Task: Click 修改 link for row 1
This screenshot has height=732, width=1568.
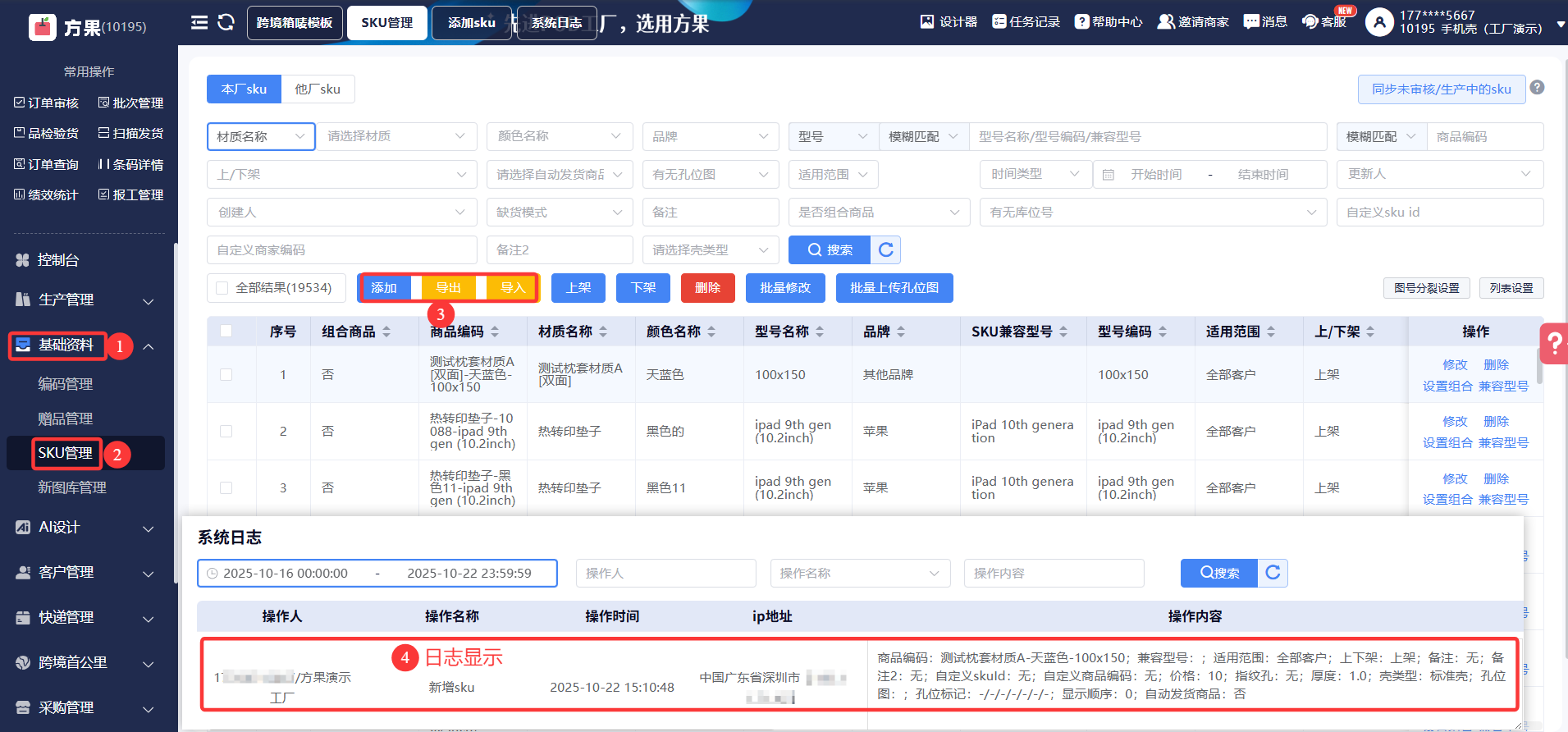Action: coord(1455,364)
